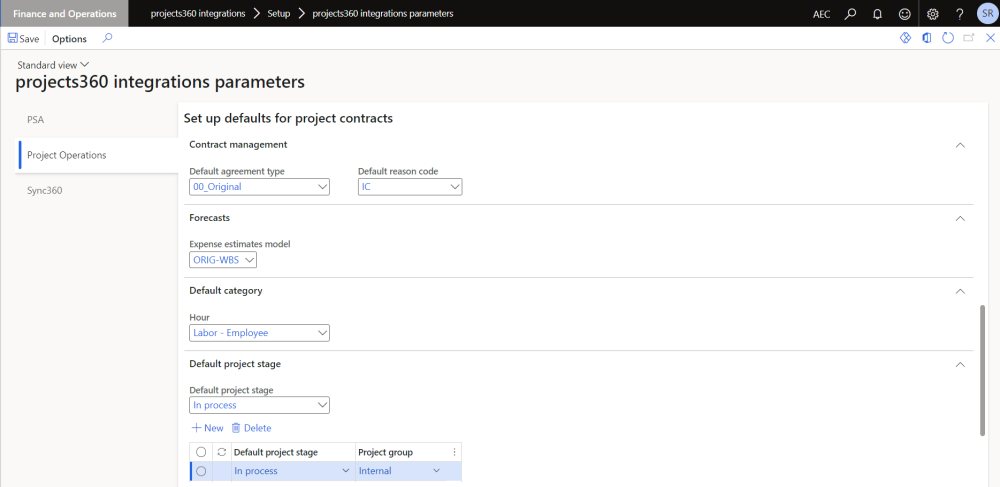Click the help question mark icon
Screen dimensions: 1000x487
click(x=958, y=14)
